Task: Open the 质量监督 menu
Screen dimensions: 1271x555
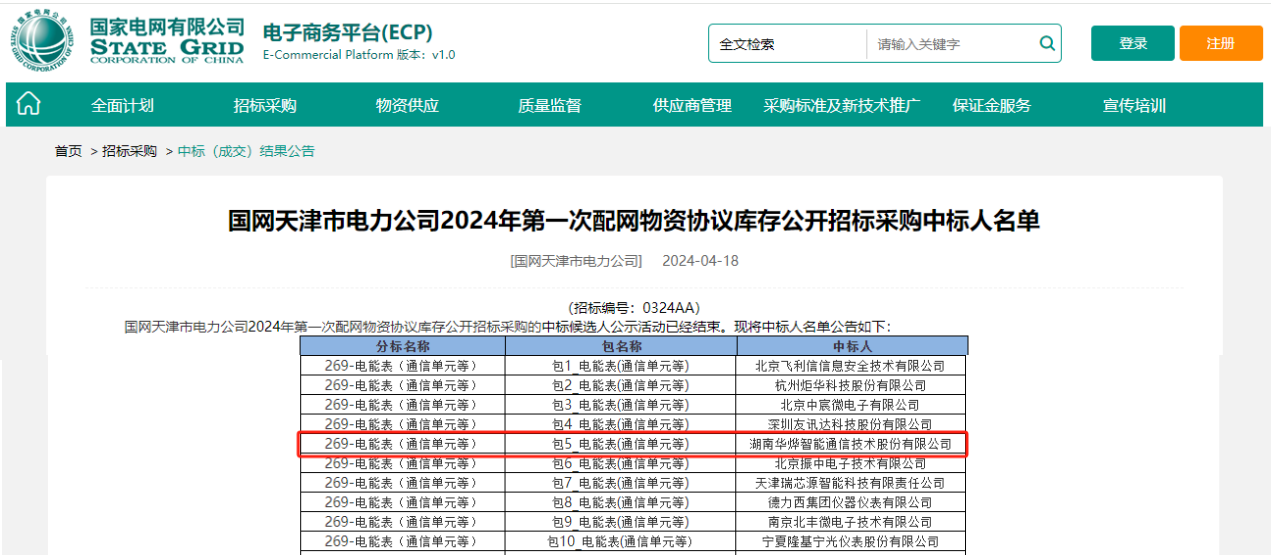Action: pos(550,105)
